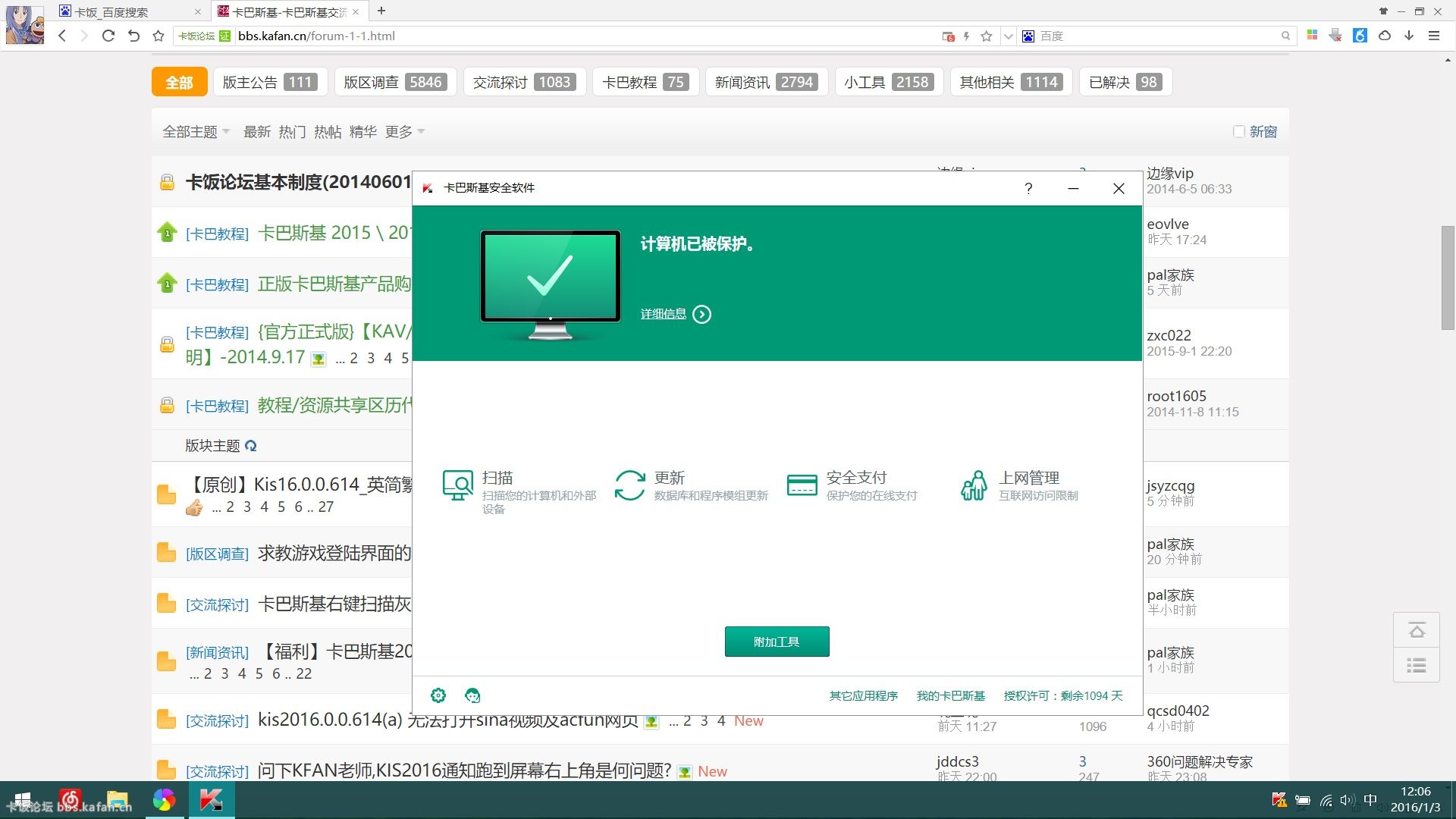Open Kaspersky from Windows taskbar
Image resolution: width=1456 pixels, height=819 pixels.
point(211,800)
